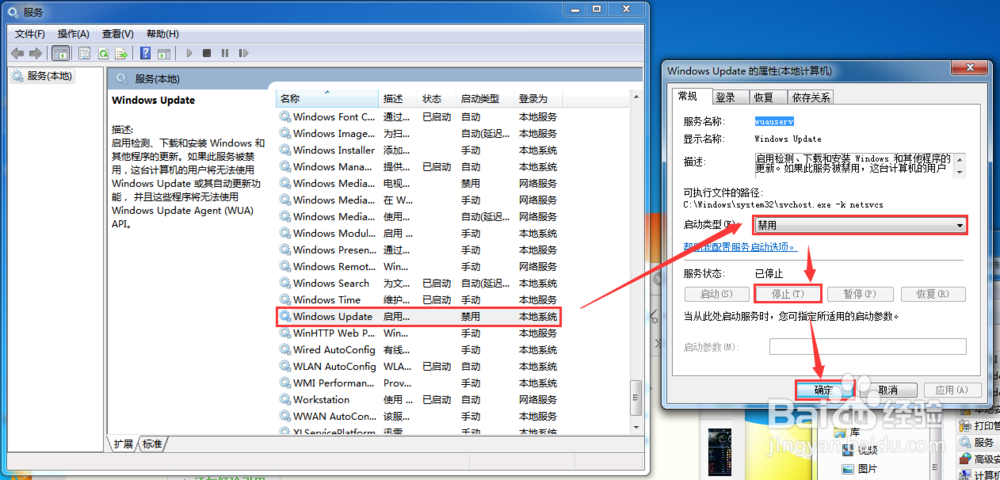The image size is (1000, 480).
Task: Select the Windows Modul... service row
Action: (x=420, y=233)
